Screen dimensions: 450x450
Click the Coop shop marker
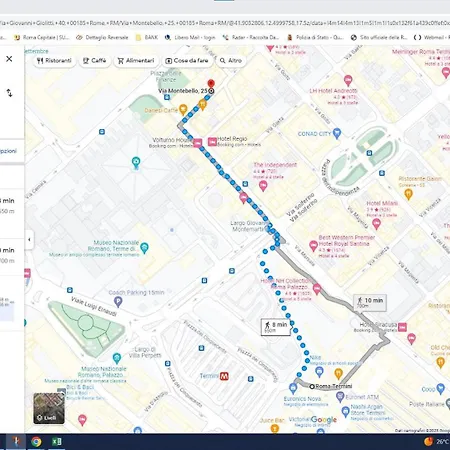(x=441, y=389)
